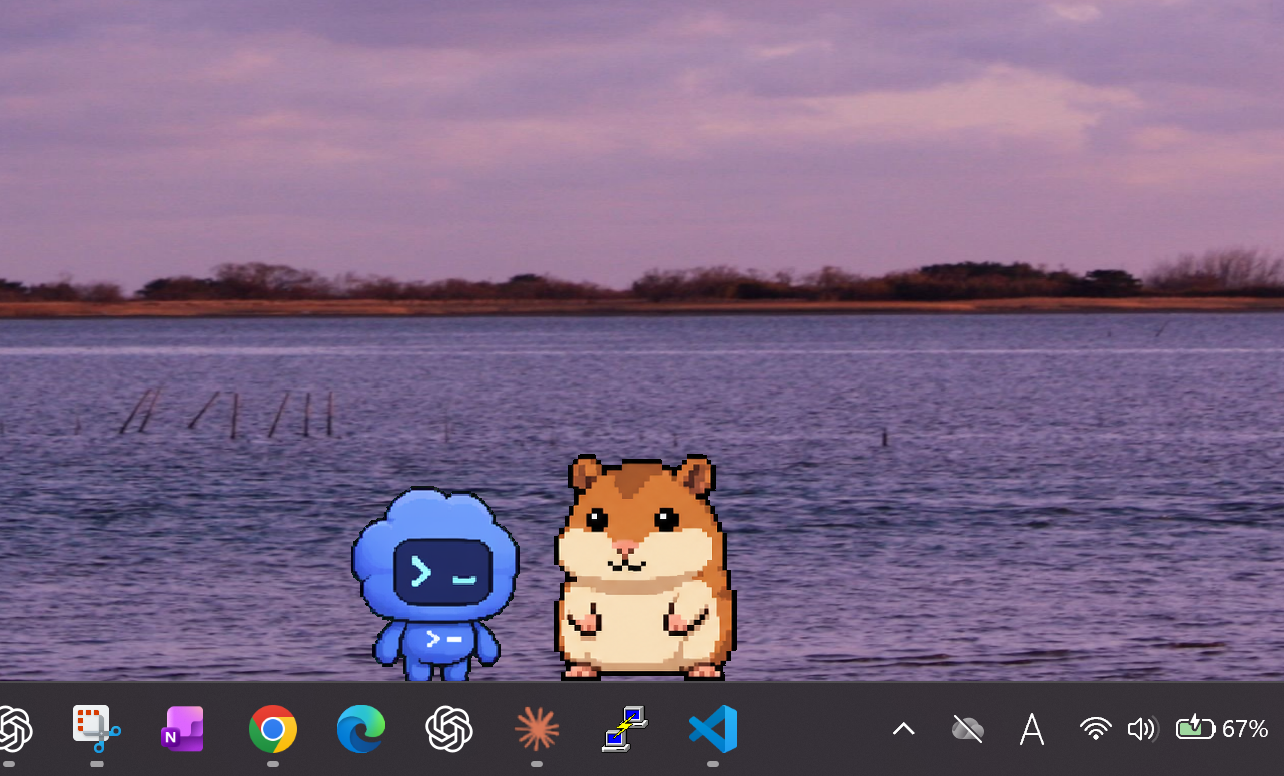Open the PuTTY taskbar icon
Image resolution: width=1284 pixels, height=776 pixels.
(625, 730)
